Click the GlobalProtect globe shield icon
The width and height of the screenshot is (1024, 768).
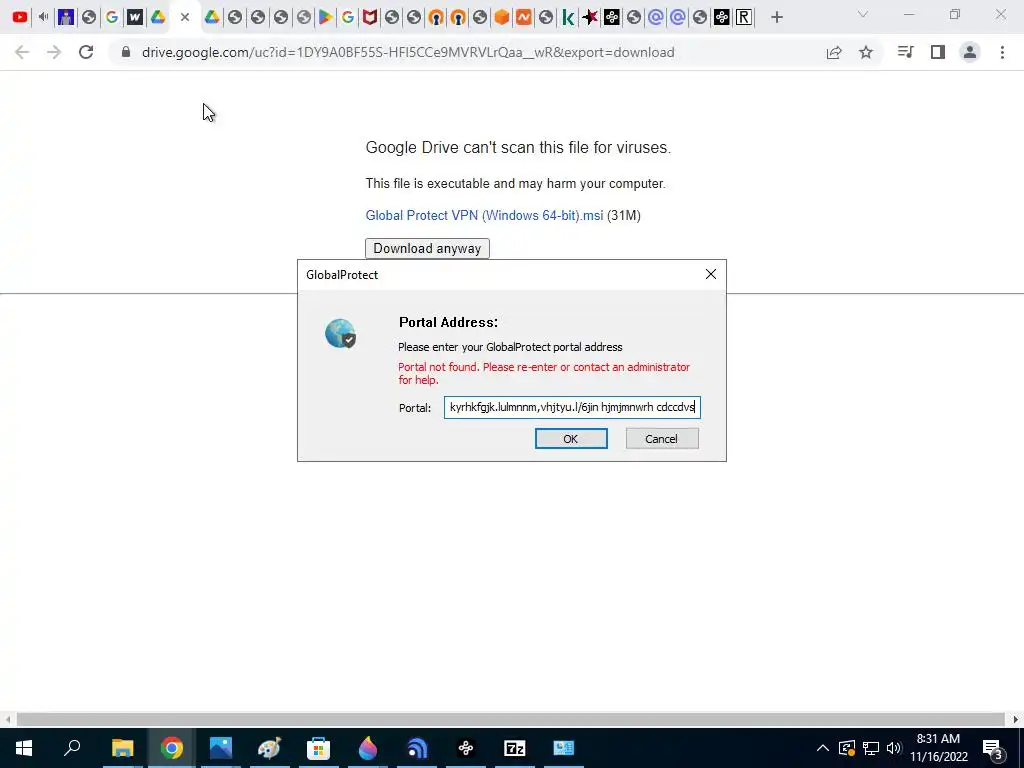click(x=340, y=333)
